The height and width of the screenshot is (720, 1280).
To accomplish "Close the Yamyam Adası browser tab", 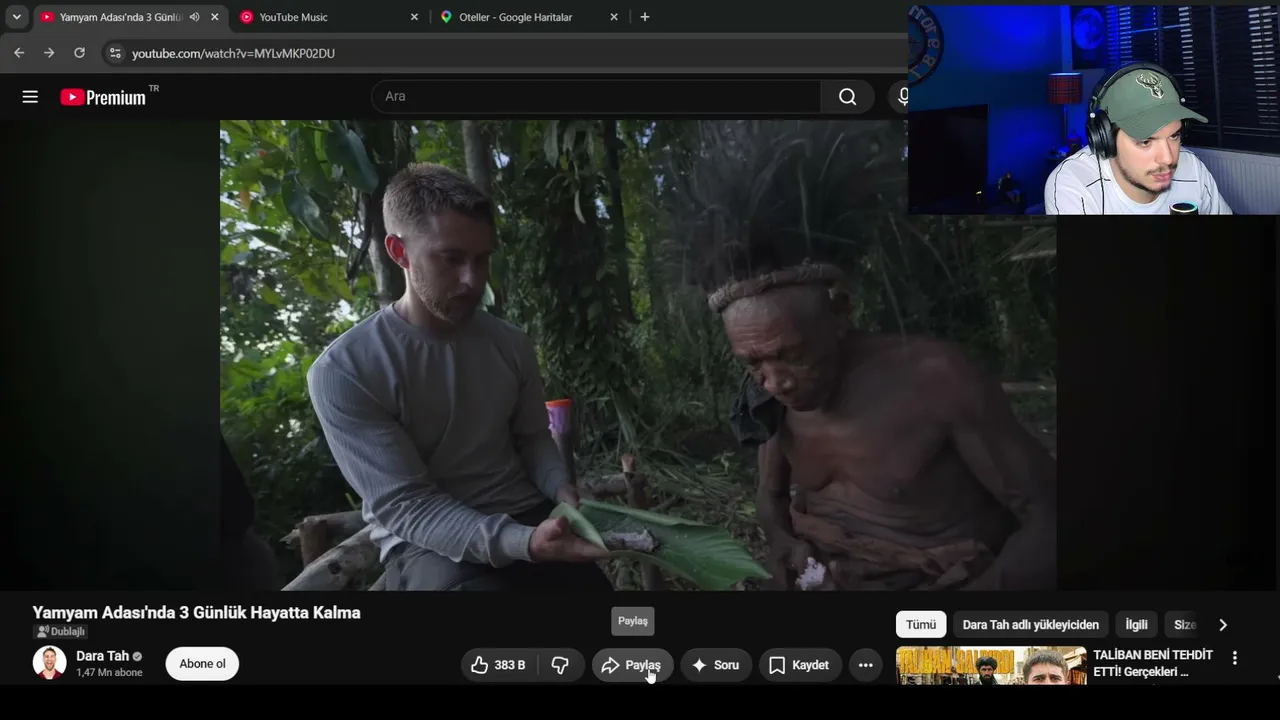I will [x=214, y=17].
